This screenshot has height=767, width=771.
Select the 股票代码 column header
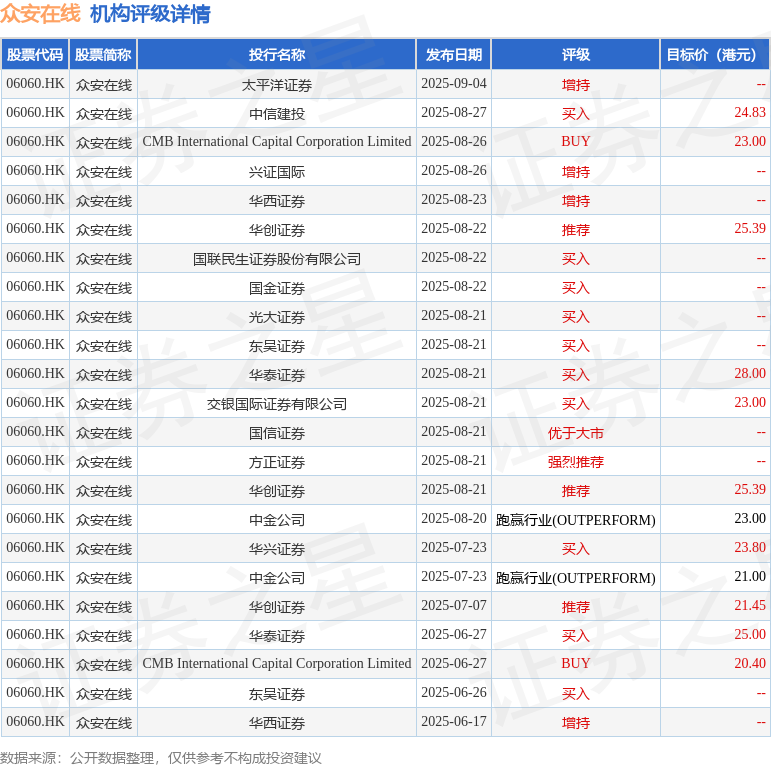pos(35,55)
